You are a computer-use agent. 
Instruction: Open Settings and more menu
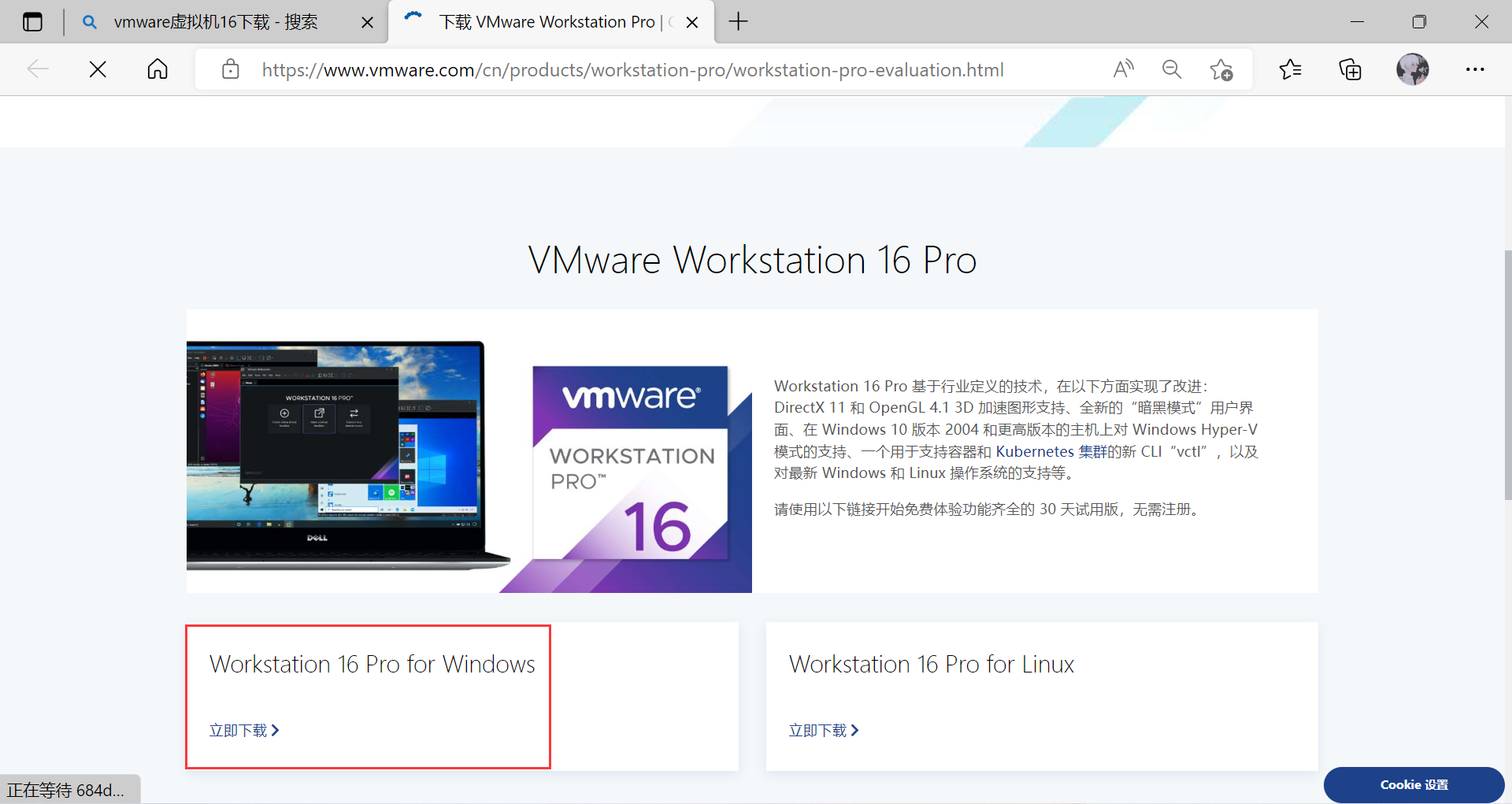coord(1475,69)
